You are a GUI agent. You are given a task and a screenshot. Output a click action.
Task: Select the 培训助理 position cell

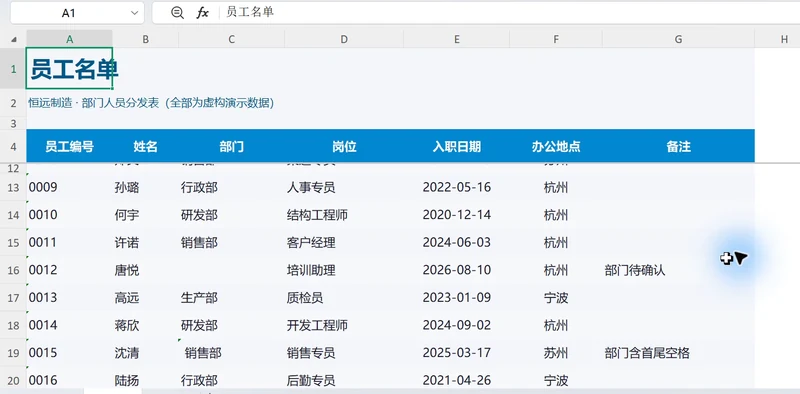344,270
